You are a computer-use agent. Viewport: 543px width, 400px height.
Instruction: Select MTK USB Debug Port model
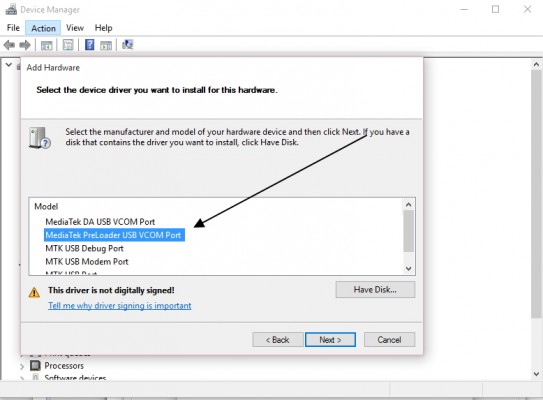(x=84, y=248)
